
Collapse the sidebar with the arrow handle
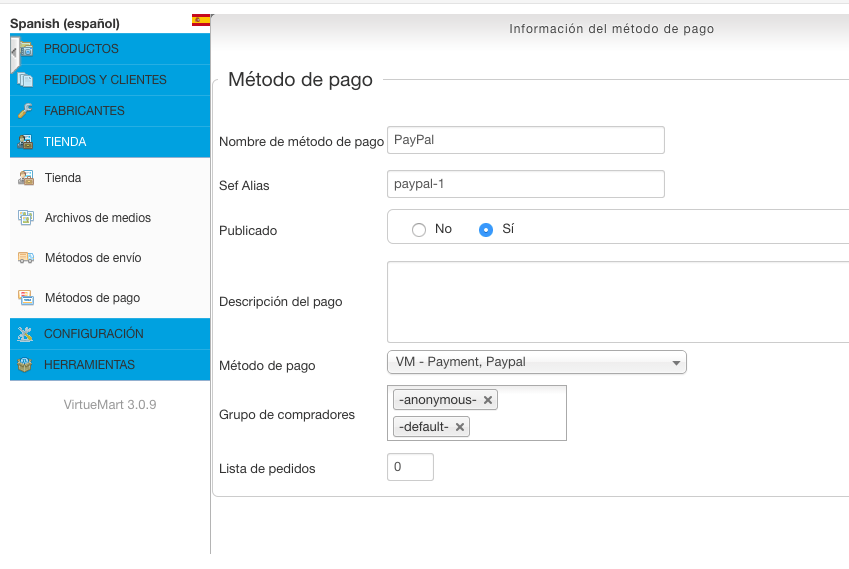15,54
